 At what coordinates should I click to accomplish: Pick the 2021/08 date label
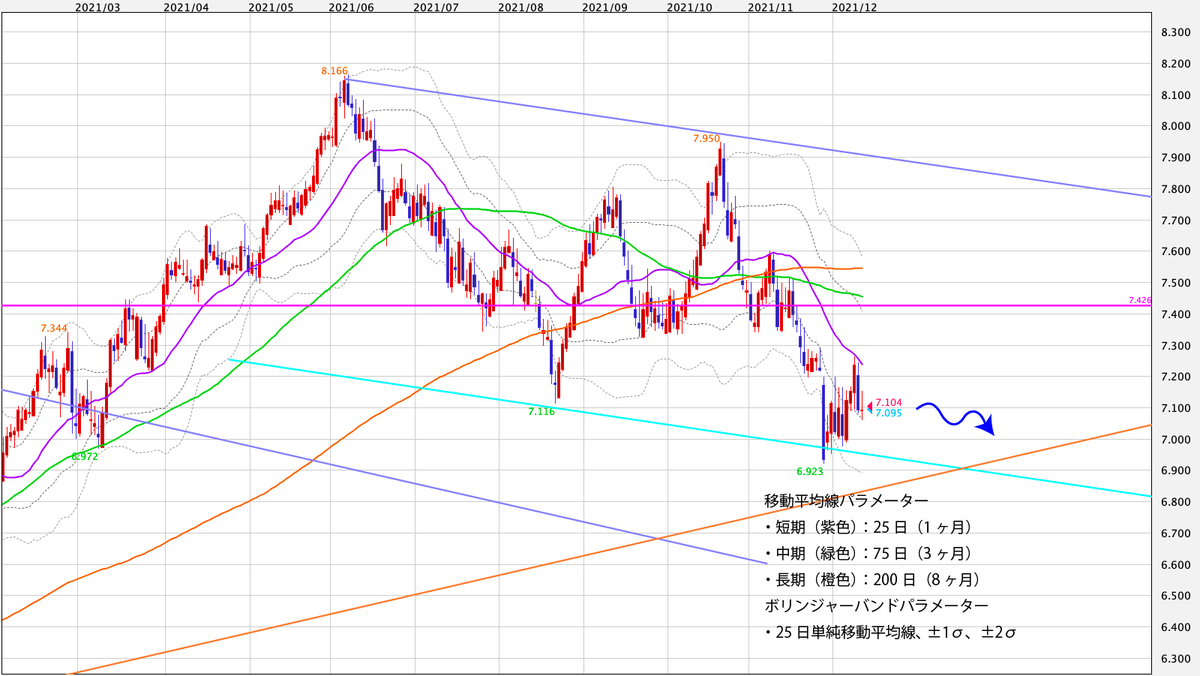pyautogui.click(x=519, y=6)
